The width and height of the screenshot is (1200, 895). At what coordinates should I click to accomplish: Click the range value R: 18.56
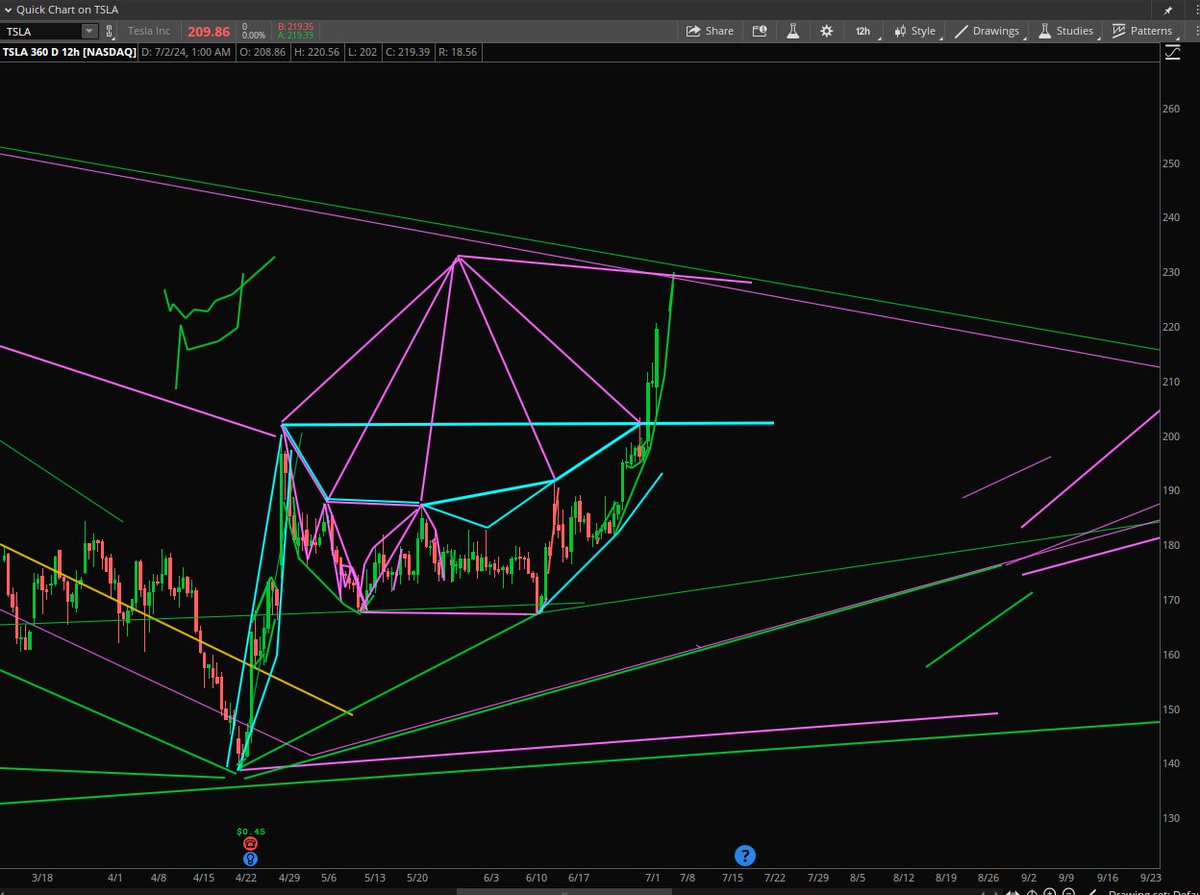(x=458, y=51)
